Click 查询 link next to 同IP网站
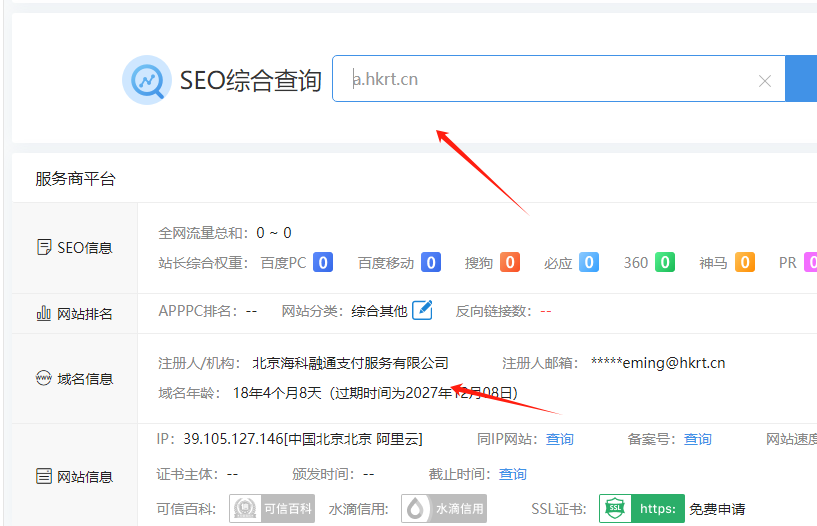The width and height of the screenshot is (817, 526). click(560, 440)
